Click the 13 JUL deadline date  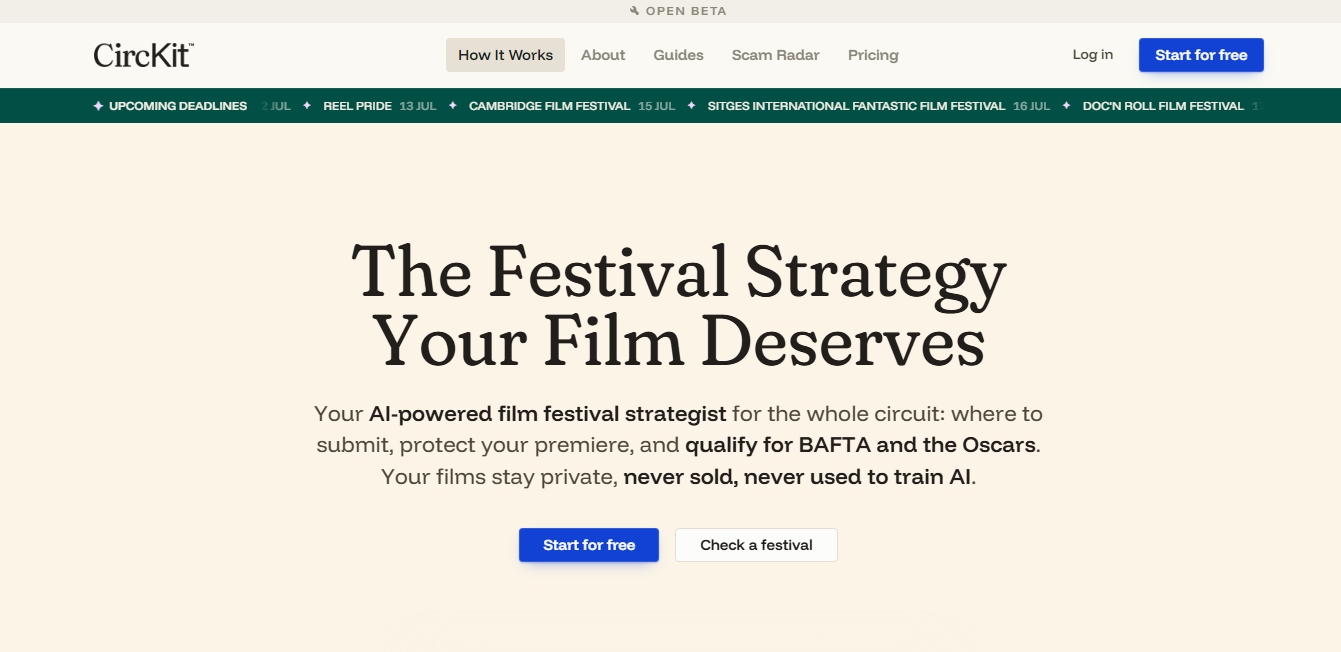[x=418, y=106]
